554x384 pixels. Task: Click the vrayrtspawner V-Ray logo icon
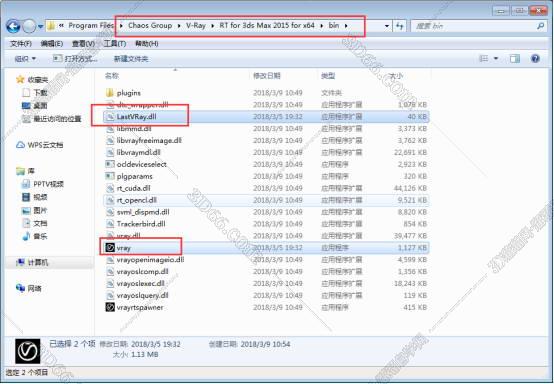110,307
